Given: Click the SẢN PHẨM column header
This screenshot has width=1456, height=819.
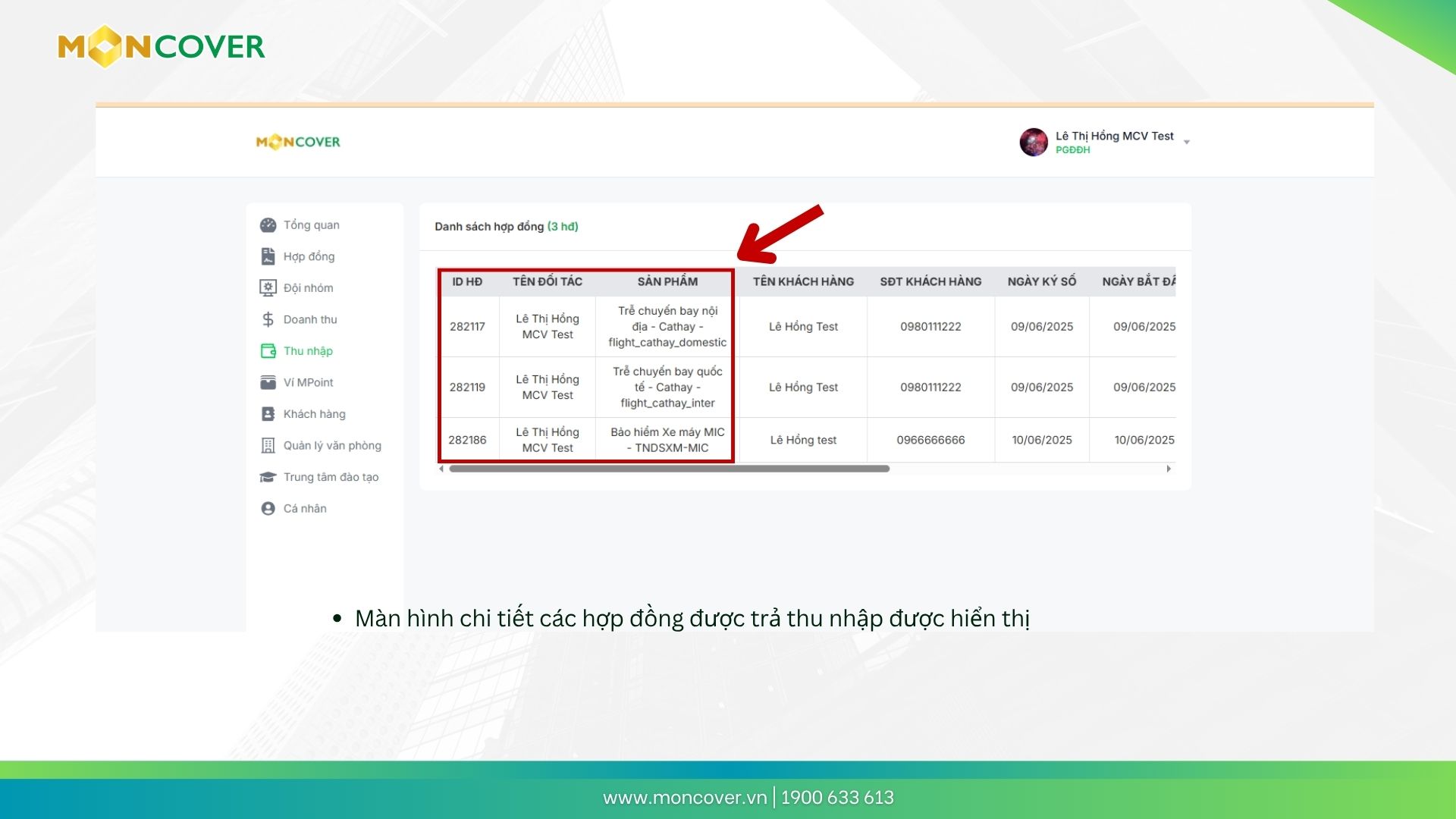Looking at the screenshot, I should point(667,281).
